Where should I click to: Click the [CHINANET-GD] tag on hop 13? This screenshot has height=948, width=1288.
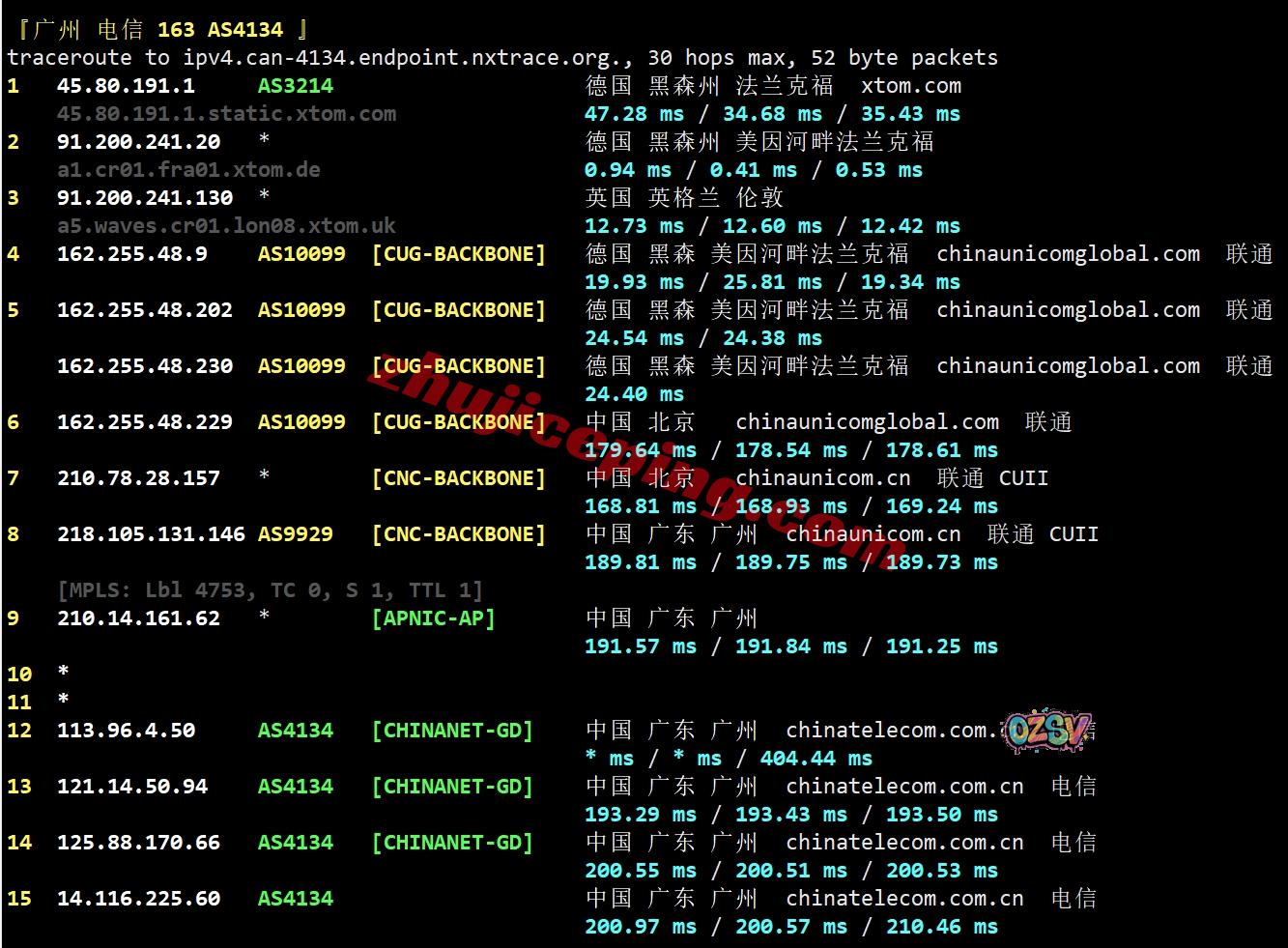tap(452, 787)
